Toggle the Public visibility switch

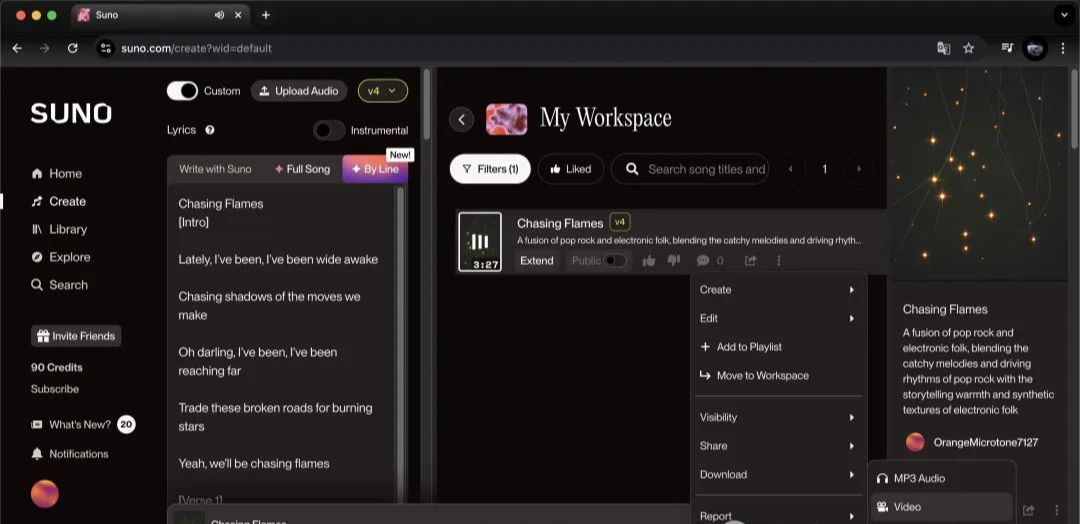(x=614, y=261)
